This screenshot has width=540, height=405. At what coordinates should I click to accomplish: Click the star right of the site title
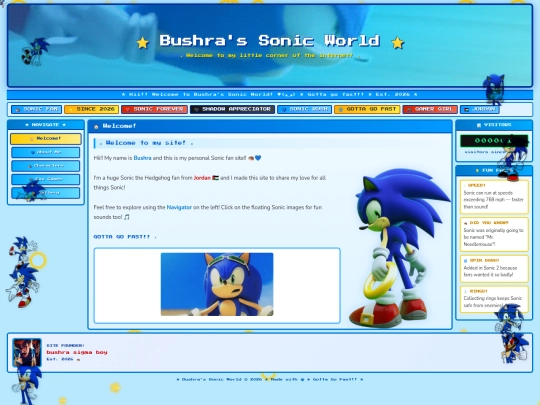coord(398,43)
